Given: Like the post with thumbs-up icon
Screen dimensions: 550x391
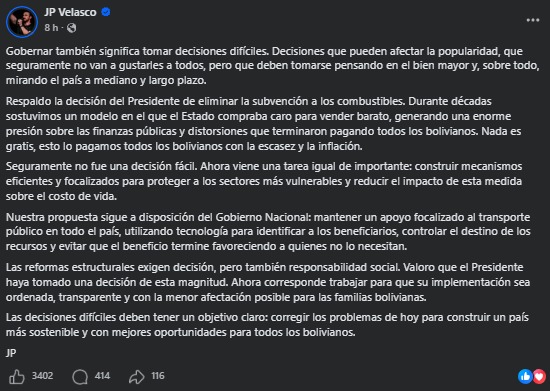Looking at the screenshot, I should pos(16,377).
